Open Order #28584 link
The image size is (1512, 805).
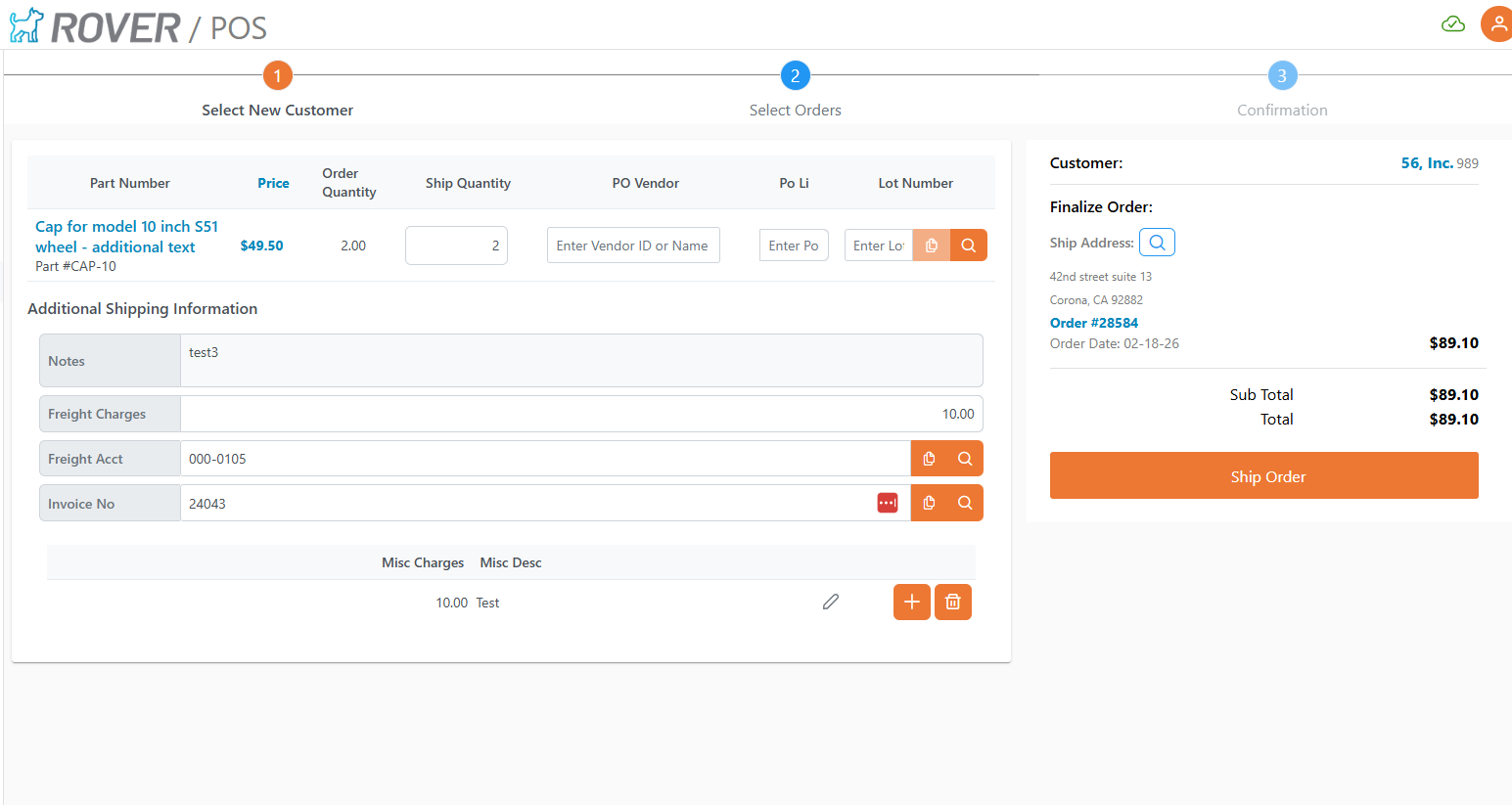(x=1093, y=323)
